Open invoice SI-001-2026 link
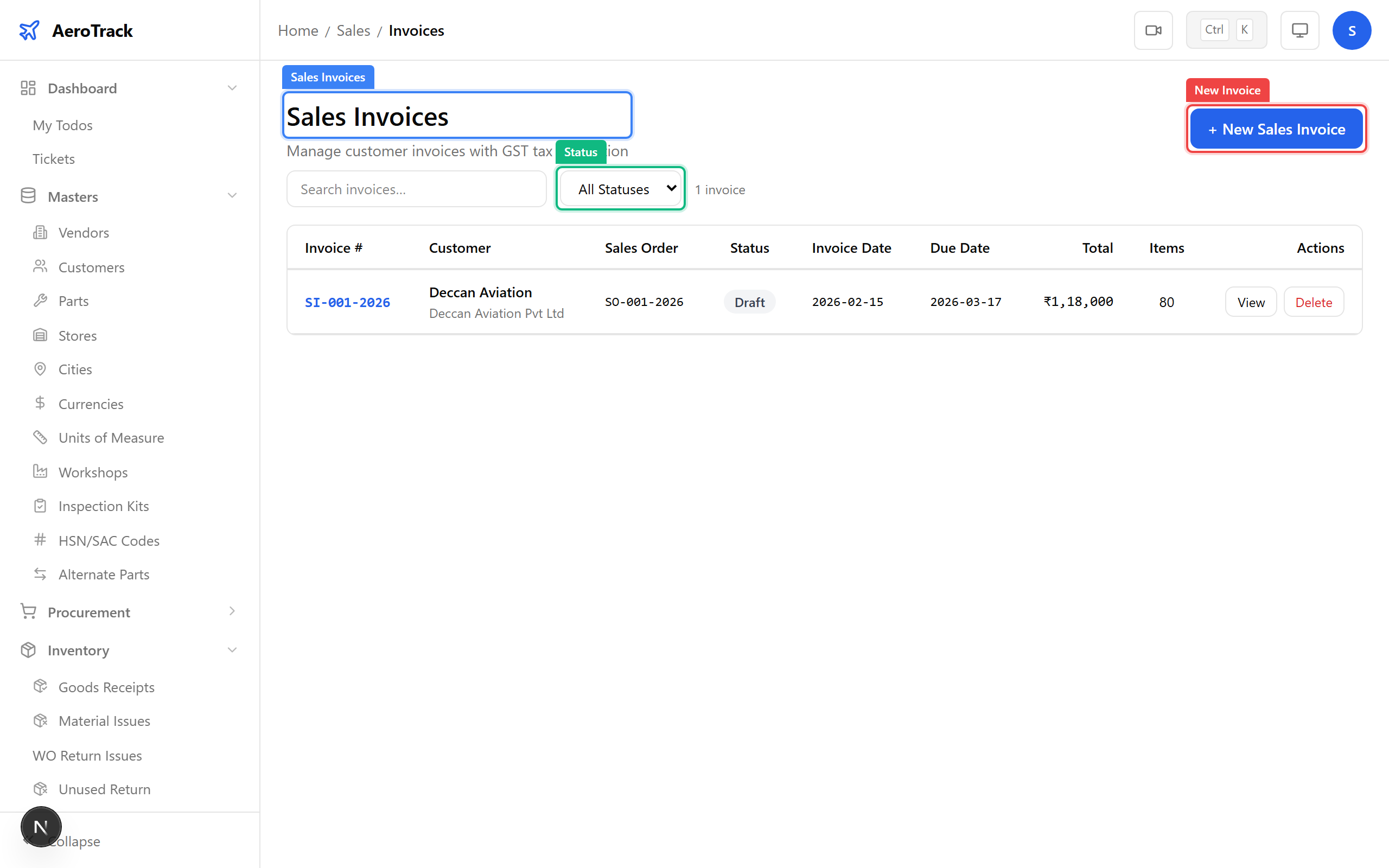This screenshot has height=868, width=1389. [x=347, y=302]
